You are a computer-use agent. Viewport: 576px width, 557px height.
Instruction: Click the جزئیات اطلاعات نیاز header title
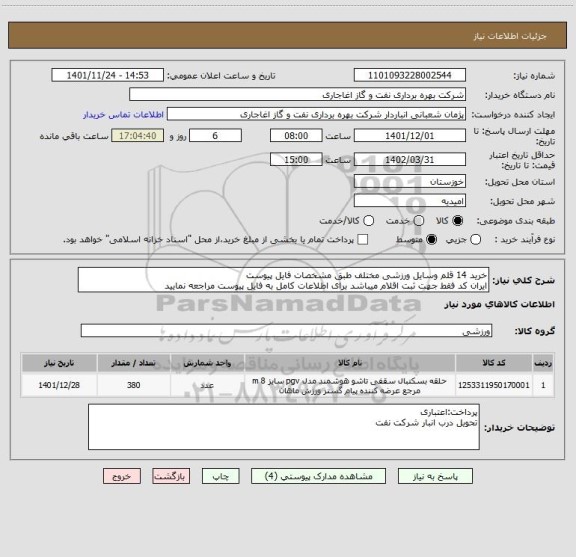[510, 36]
